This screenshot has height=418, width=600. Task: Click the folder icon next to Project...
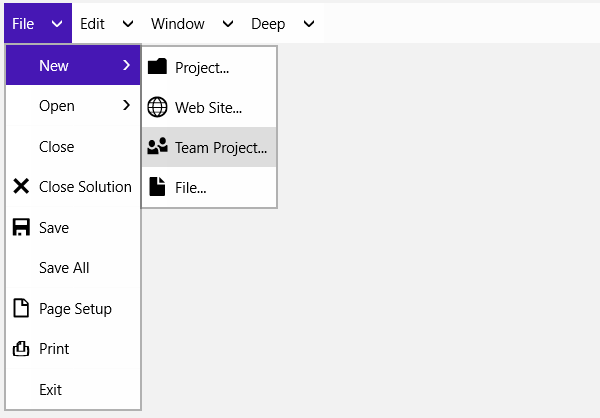pyautogui.click(x=157, y=67)
